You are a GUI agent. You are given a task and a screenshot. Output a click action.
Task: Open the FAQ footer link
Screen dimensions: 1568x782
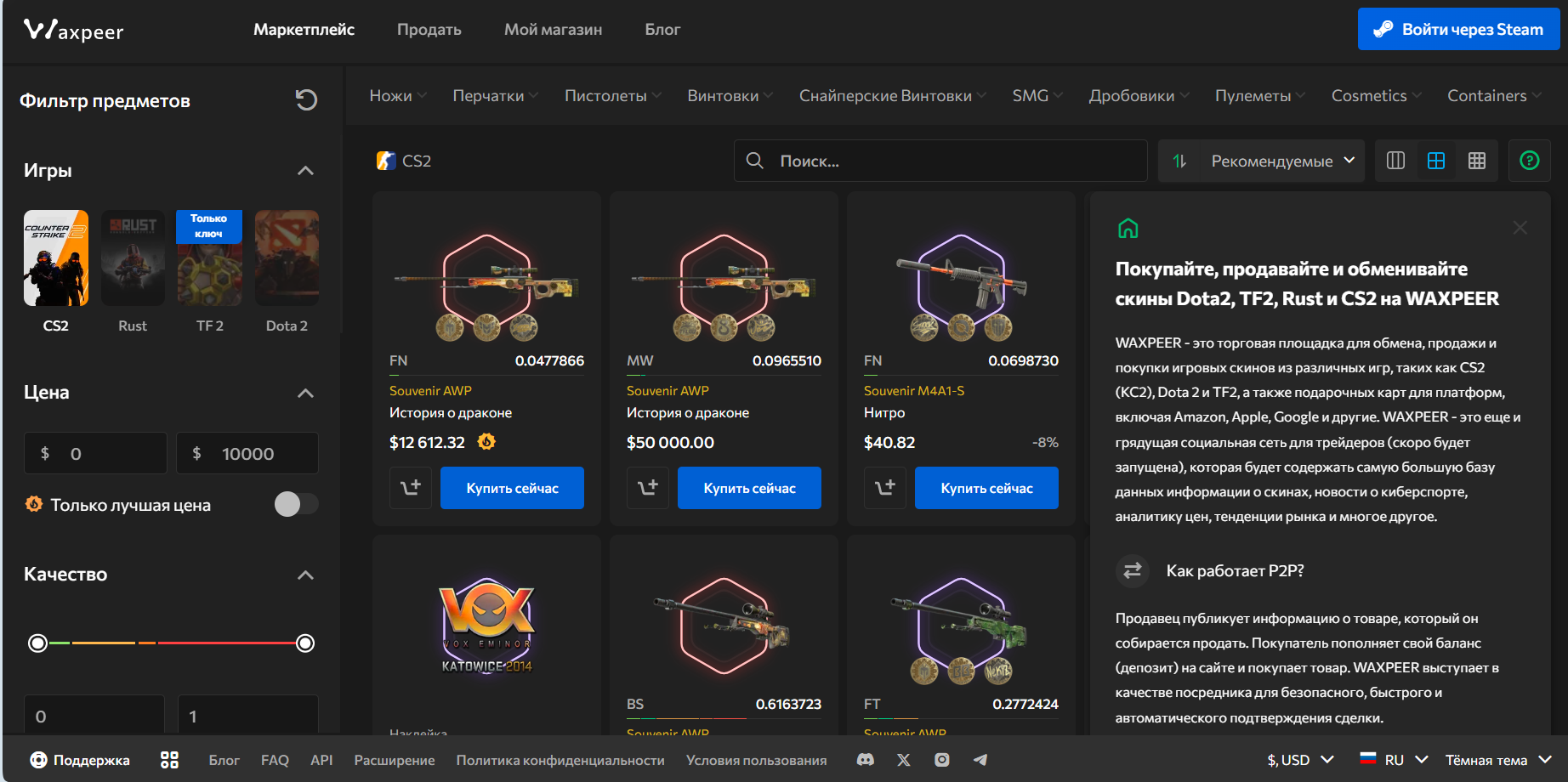pyautogui.click(x=275, y=760)
